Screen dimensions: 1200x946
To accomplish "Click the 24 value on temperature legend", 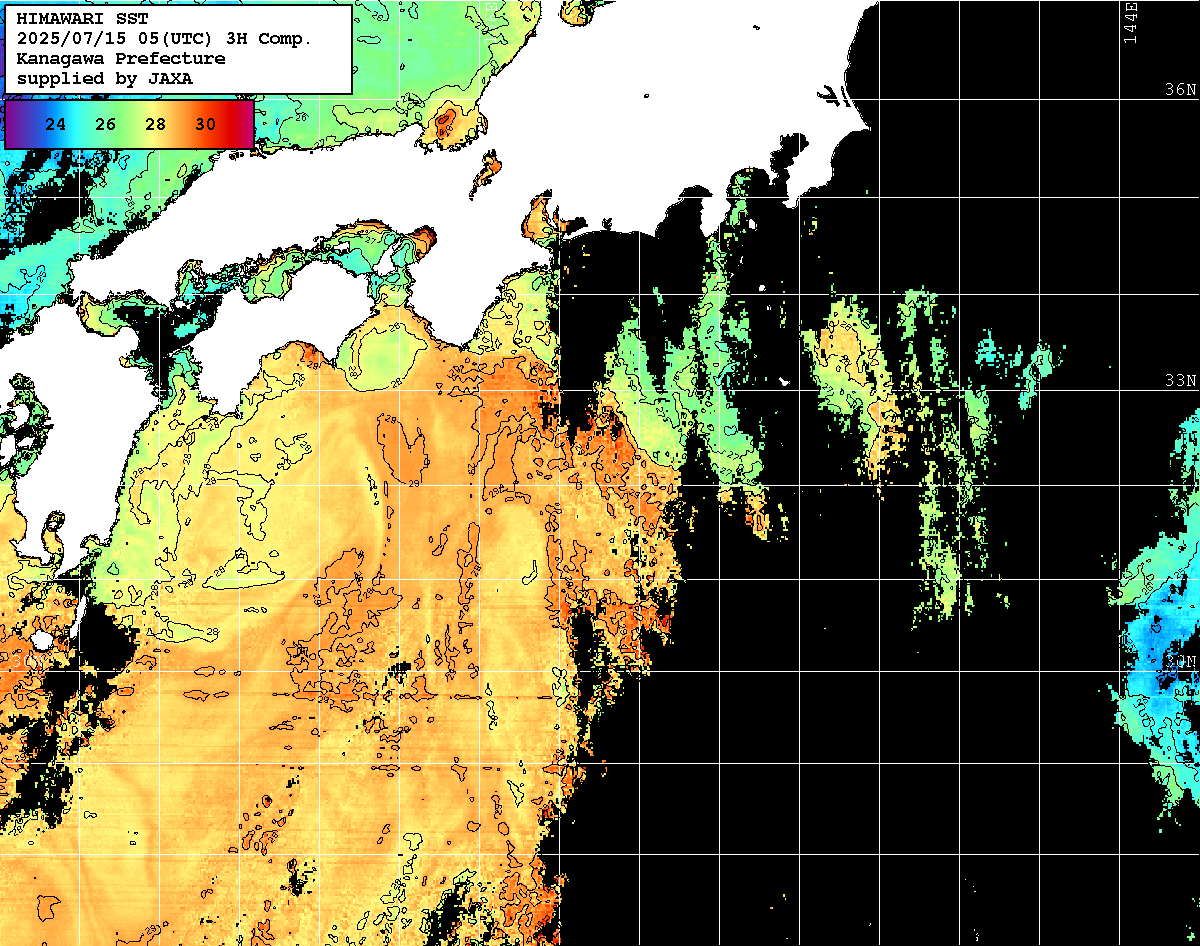I will [x=56, y=124].
